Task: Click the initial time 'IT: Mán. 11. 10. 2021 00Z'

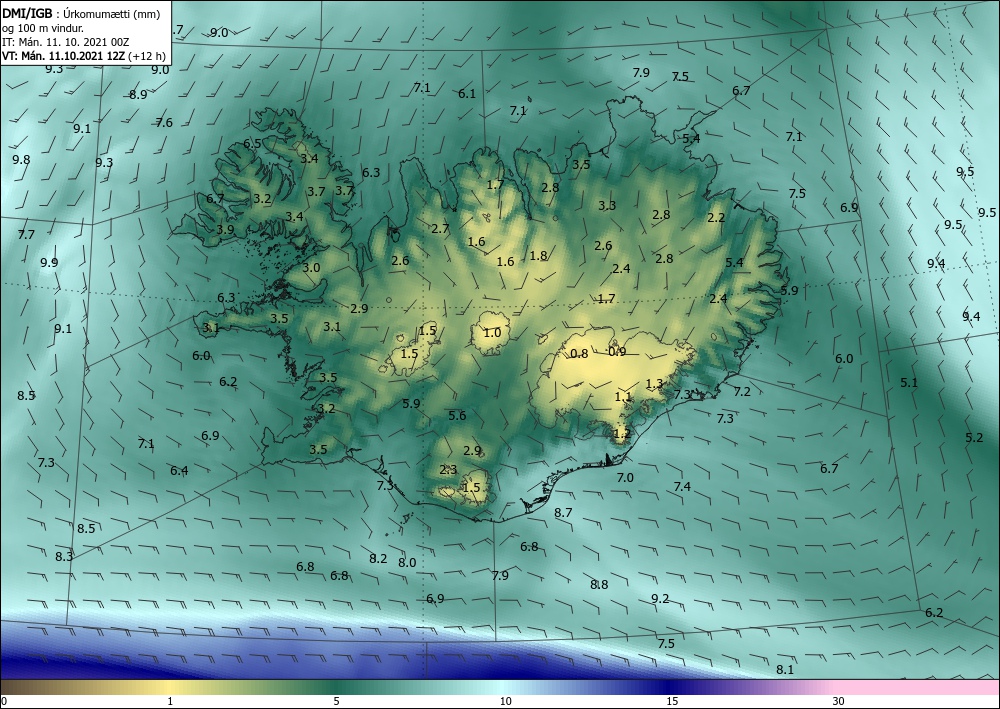Action: point(66,42)
